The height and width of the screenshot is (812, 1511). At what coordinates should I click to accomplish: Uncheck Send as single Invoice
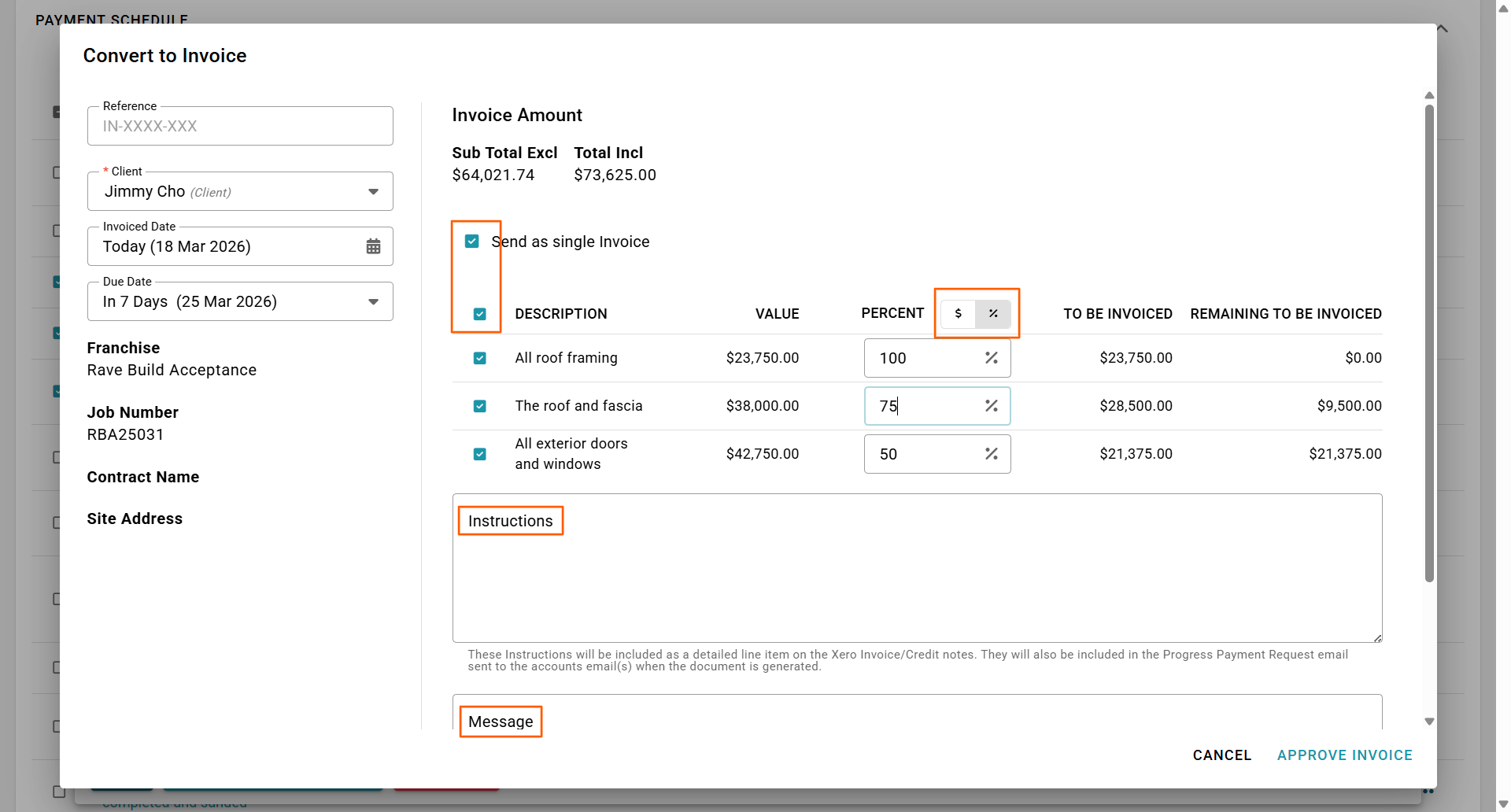pyautogui.click(x=472, y=242)
